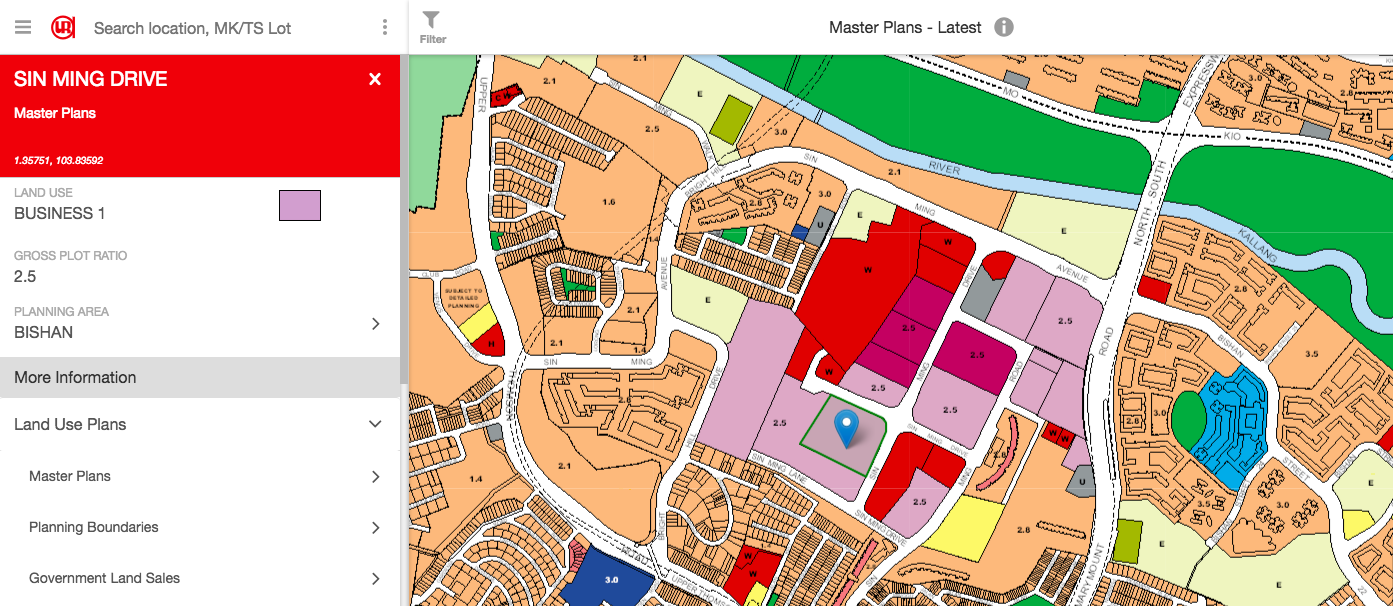
Task: Click the More Information button
Action: (x=200, y=377)
